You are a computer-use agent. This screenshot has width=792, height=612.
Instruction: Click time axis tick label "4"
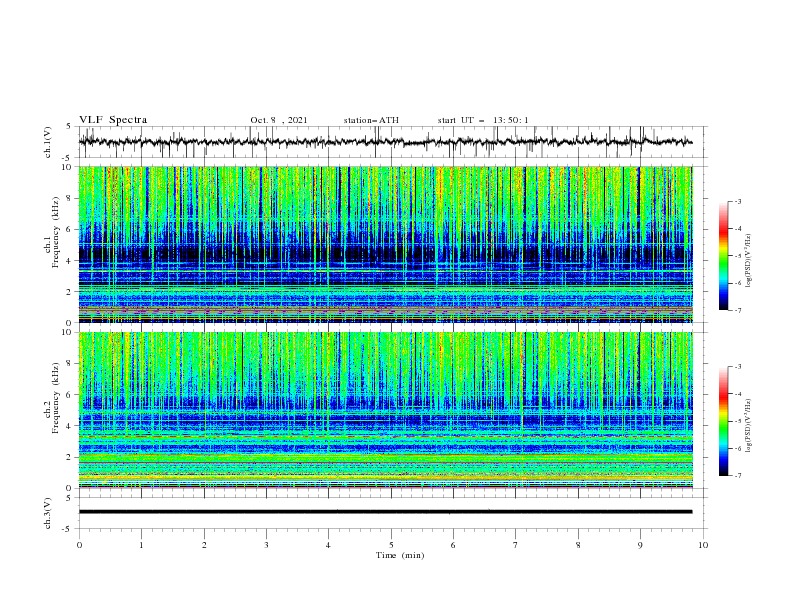point(328,545)
